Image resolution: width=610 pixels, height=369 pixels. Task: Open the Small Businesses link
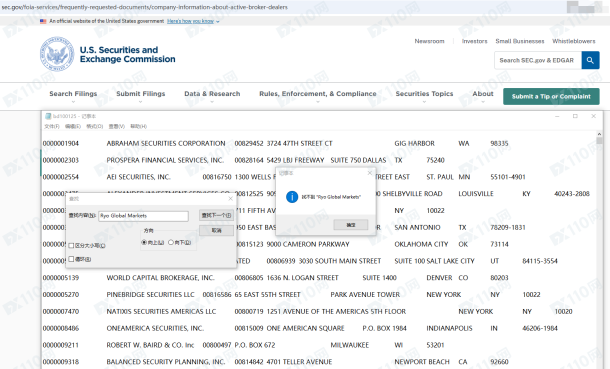click(520, 41)
